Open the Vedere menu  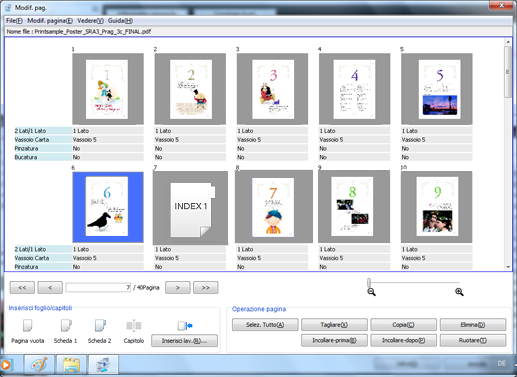point(90,21)
